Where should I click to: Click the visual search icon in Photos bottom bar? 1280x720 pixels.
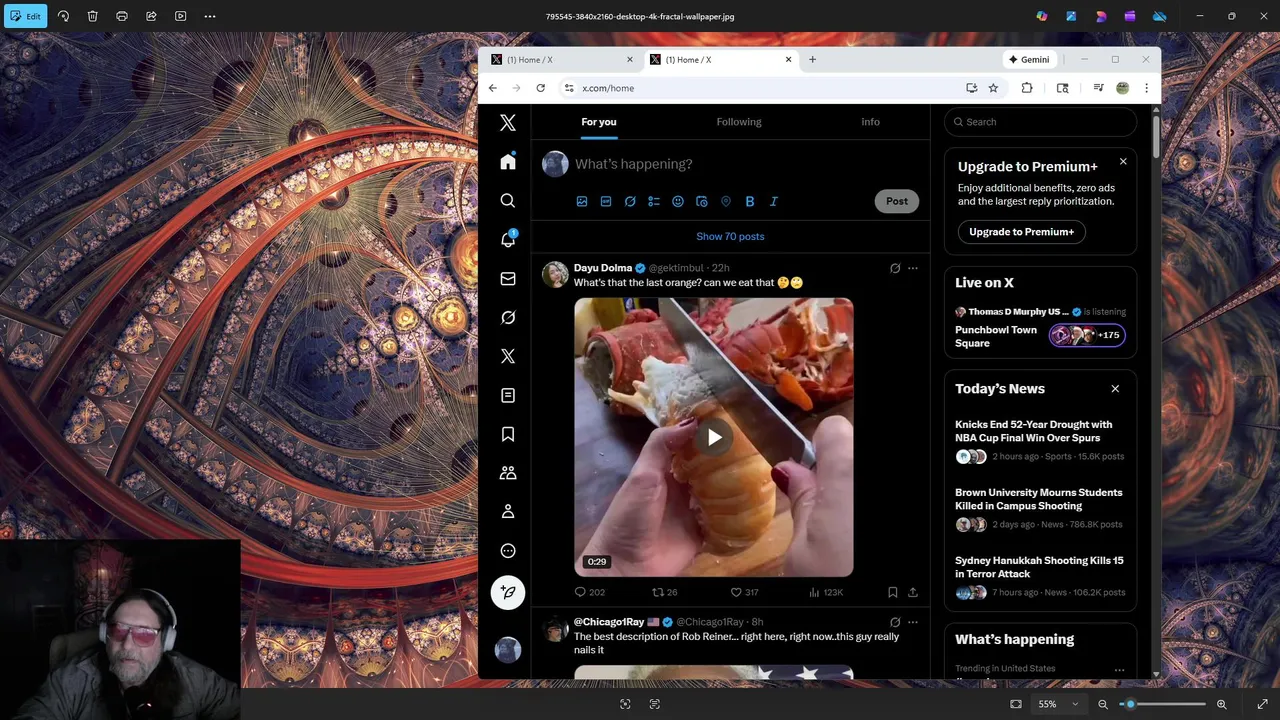(625, 704)
